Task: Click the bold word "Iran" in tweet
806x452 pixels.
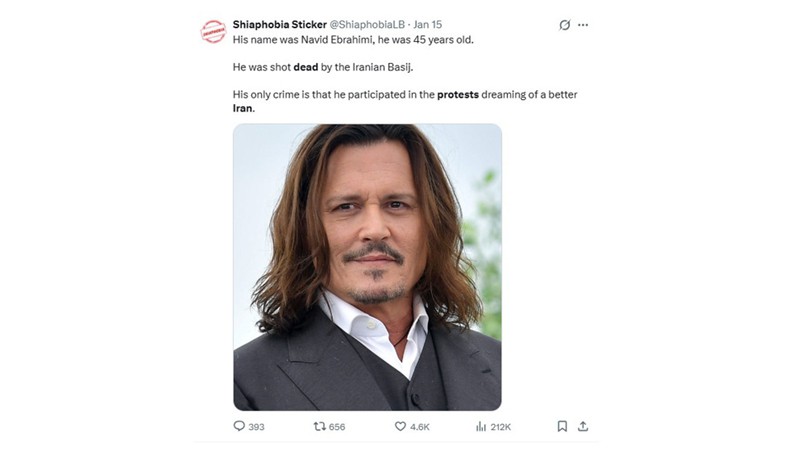Action: [242, 108]
